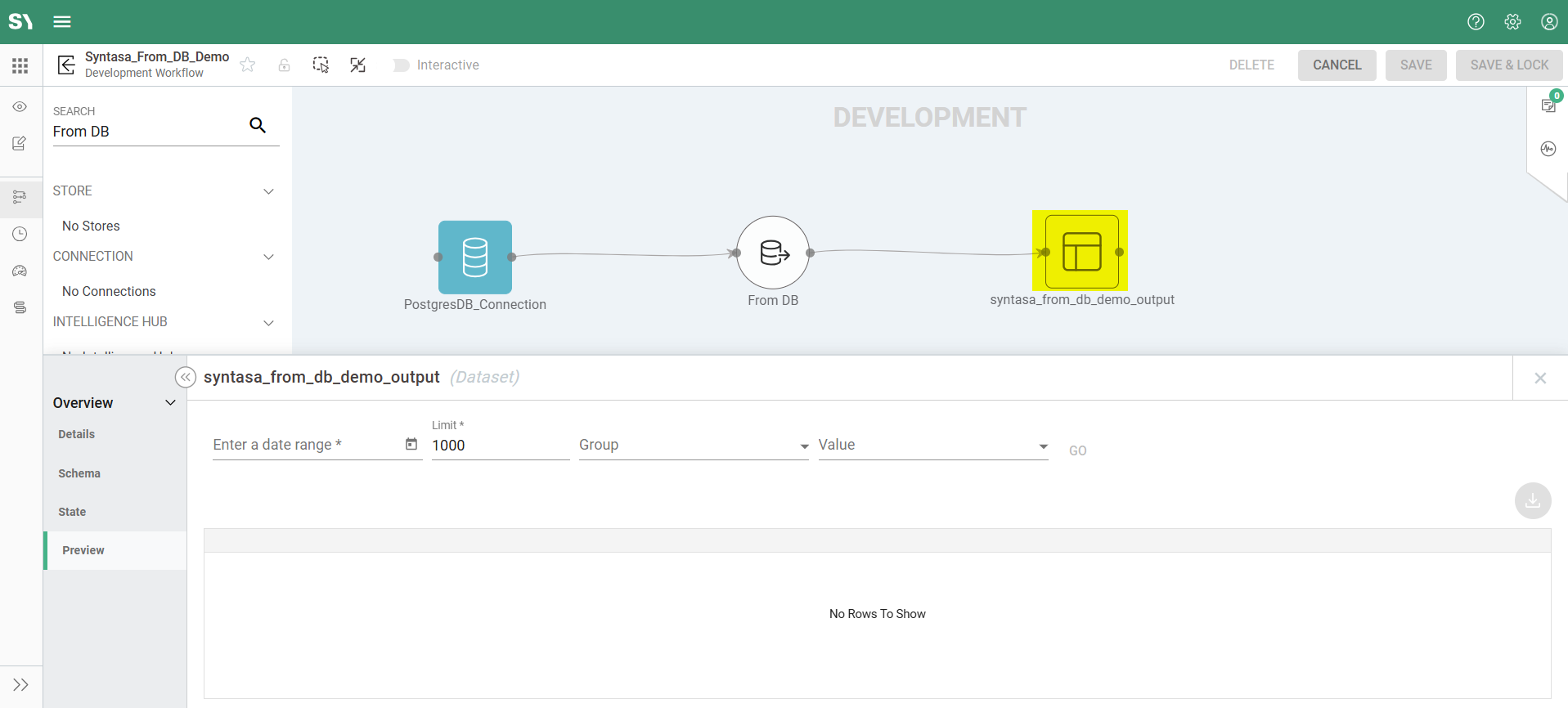Open the layers stack icon in sidebar
The height and width of the screenshot is (708, 1568).
pyautogui.click(x=20, y=307)
